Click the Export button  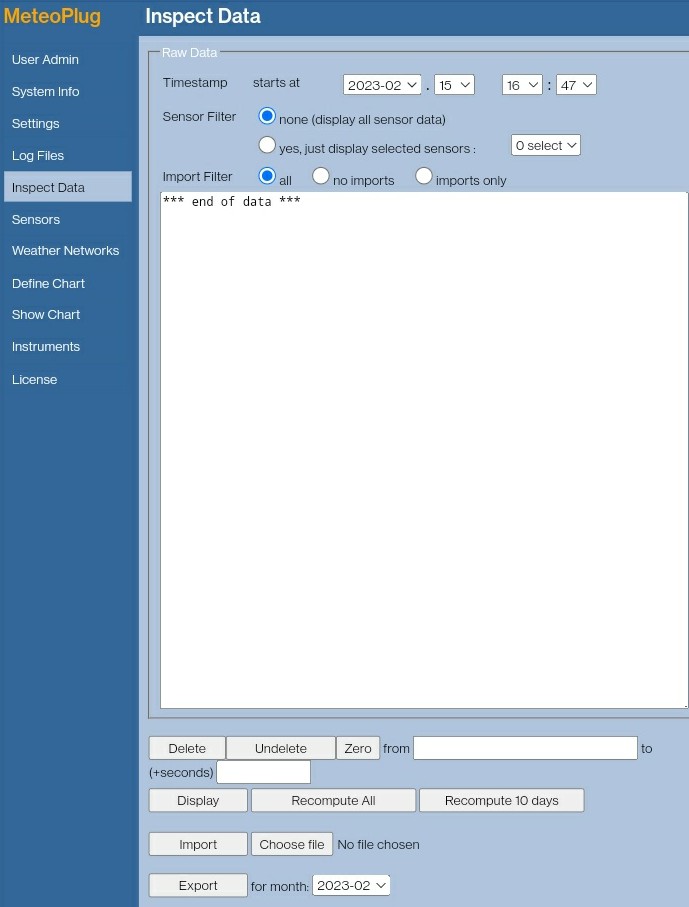click(x=198, y=885)
